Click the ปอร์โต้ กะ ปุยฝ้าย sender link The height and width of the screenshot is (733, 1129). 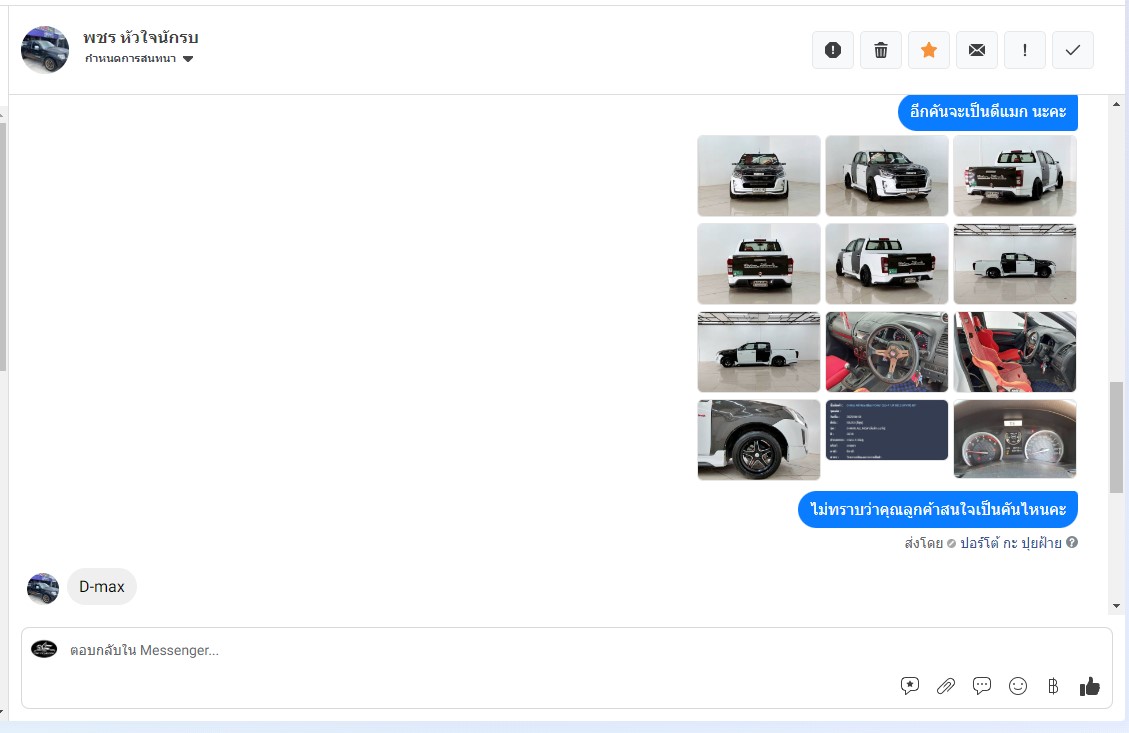coord(1011,543)
